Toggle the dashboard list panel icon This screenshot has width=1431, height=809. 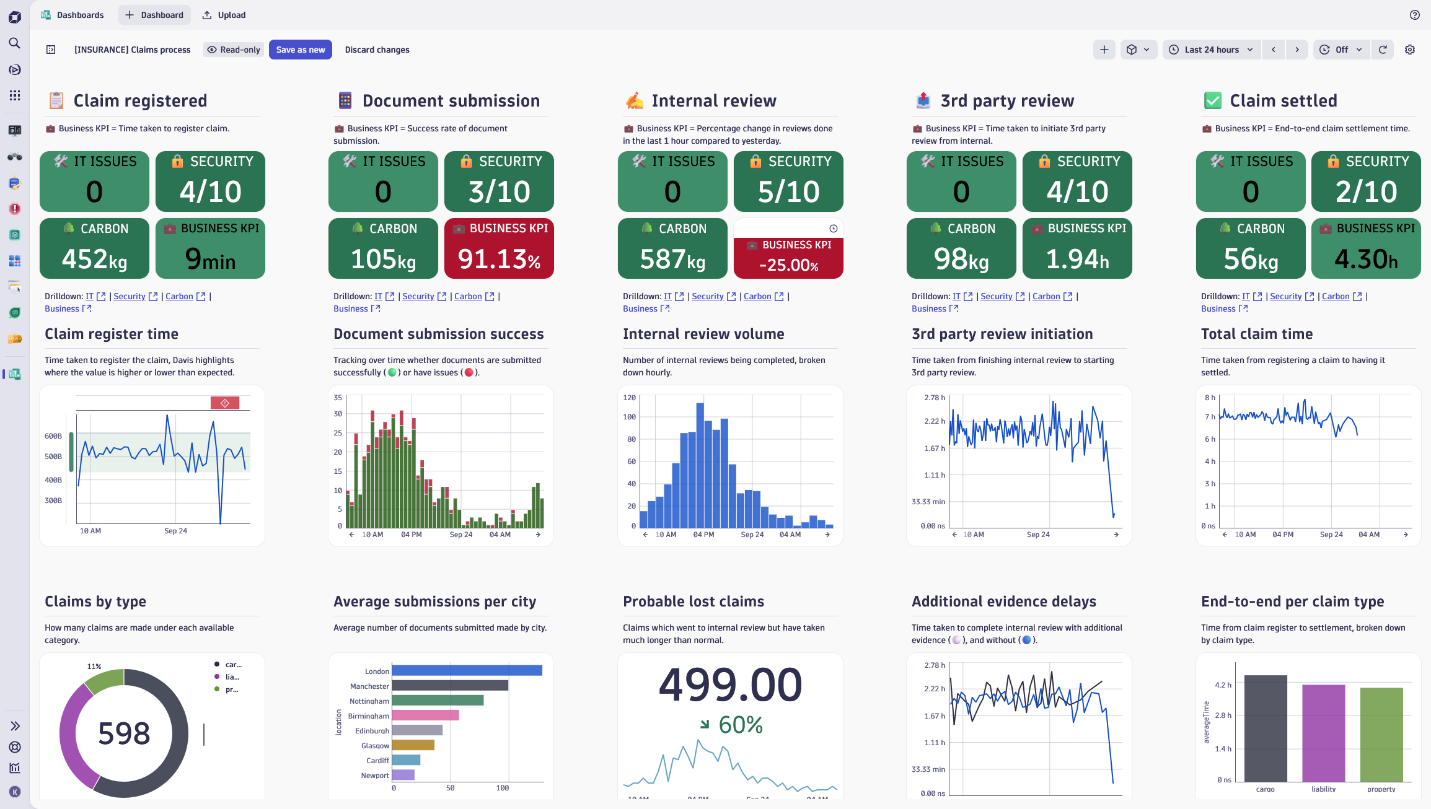(51, 49)
